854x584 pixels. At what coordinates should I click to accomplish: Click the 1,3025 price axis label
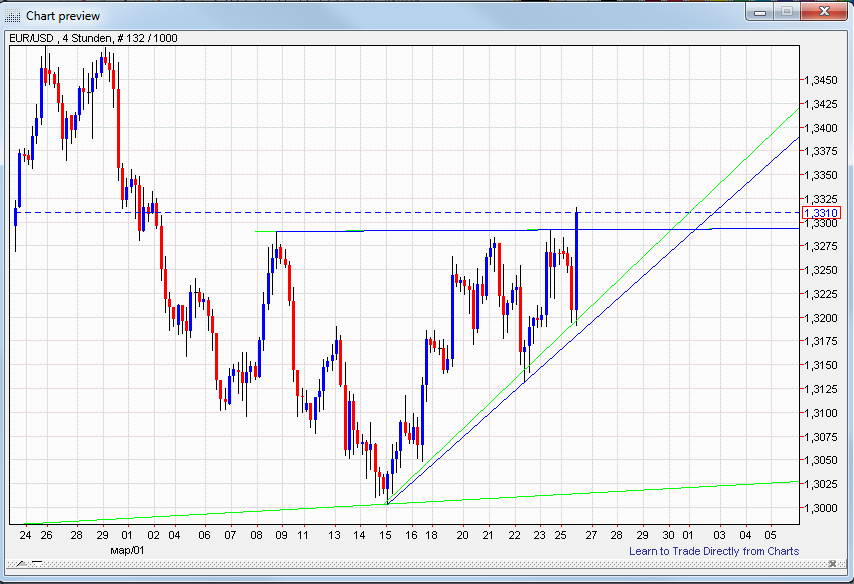[821, 484]
